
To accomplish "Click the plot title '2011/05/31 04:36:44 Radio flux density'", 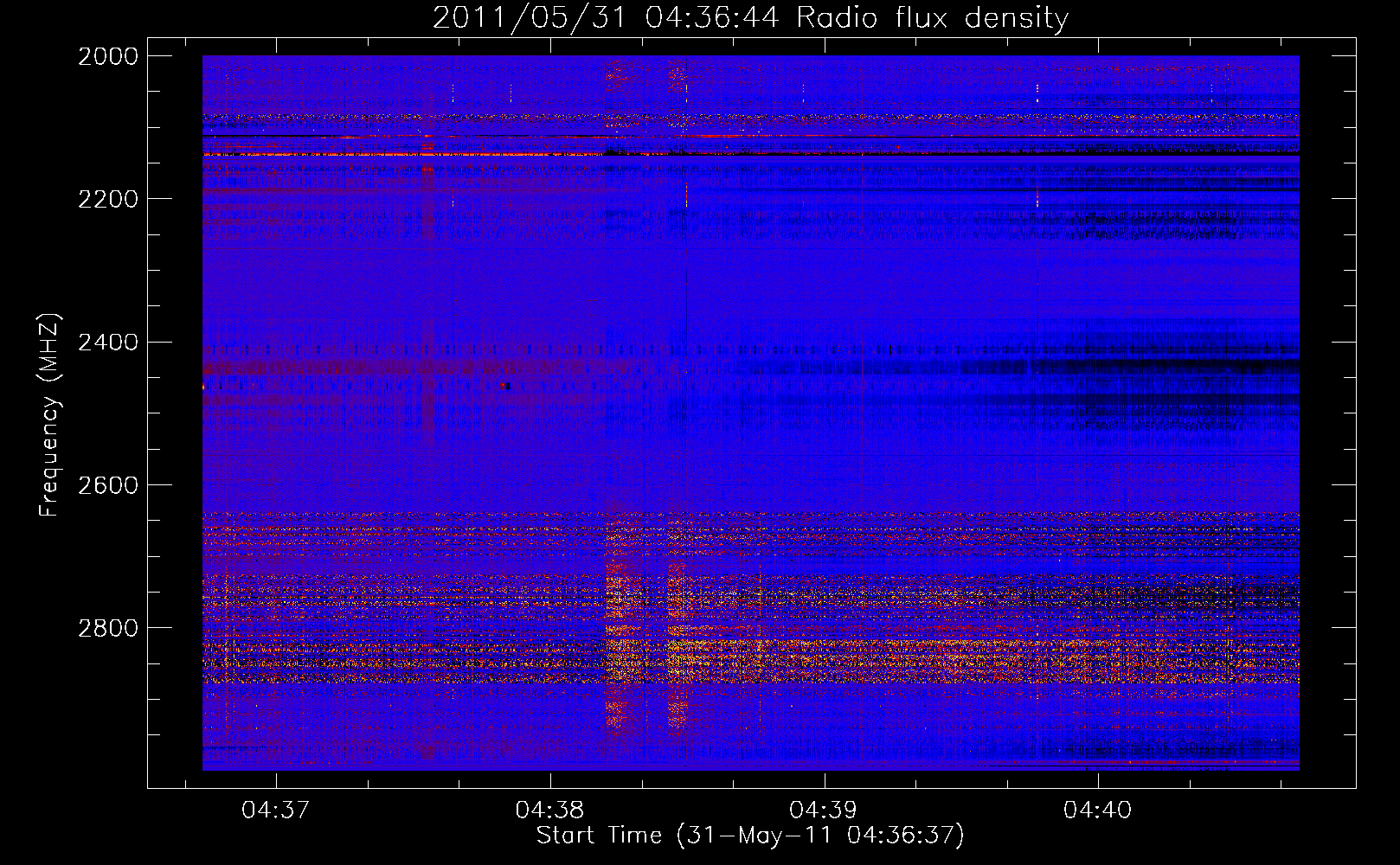I will point(750,18).
